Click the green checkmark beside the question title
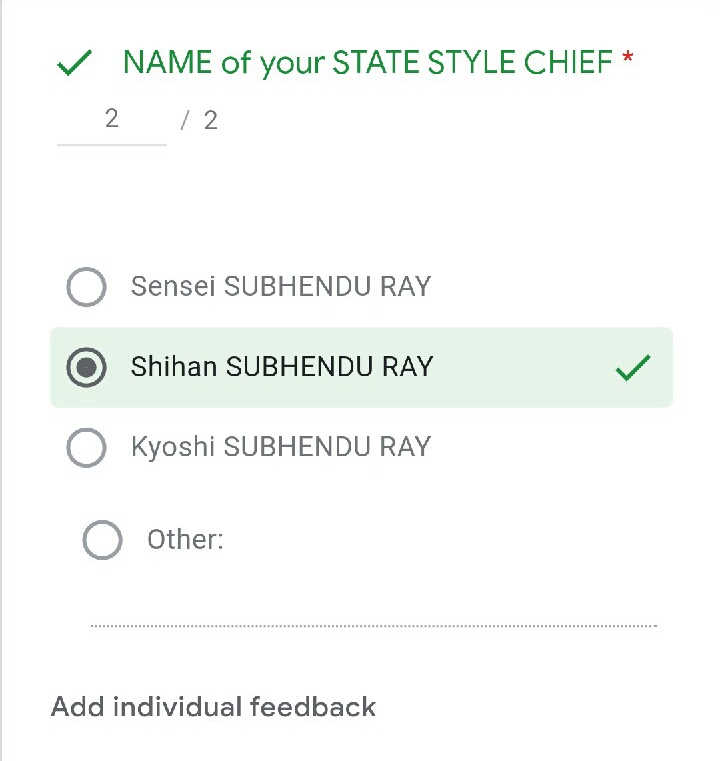The width and height of the screenshot is (720, 761). click(76, 64)
